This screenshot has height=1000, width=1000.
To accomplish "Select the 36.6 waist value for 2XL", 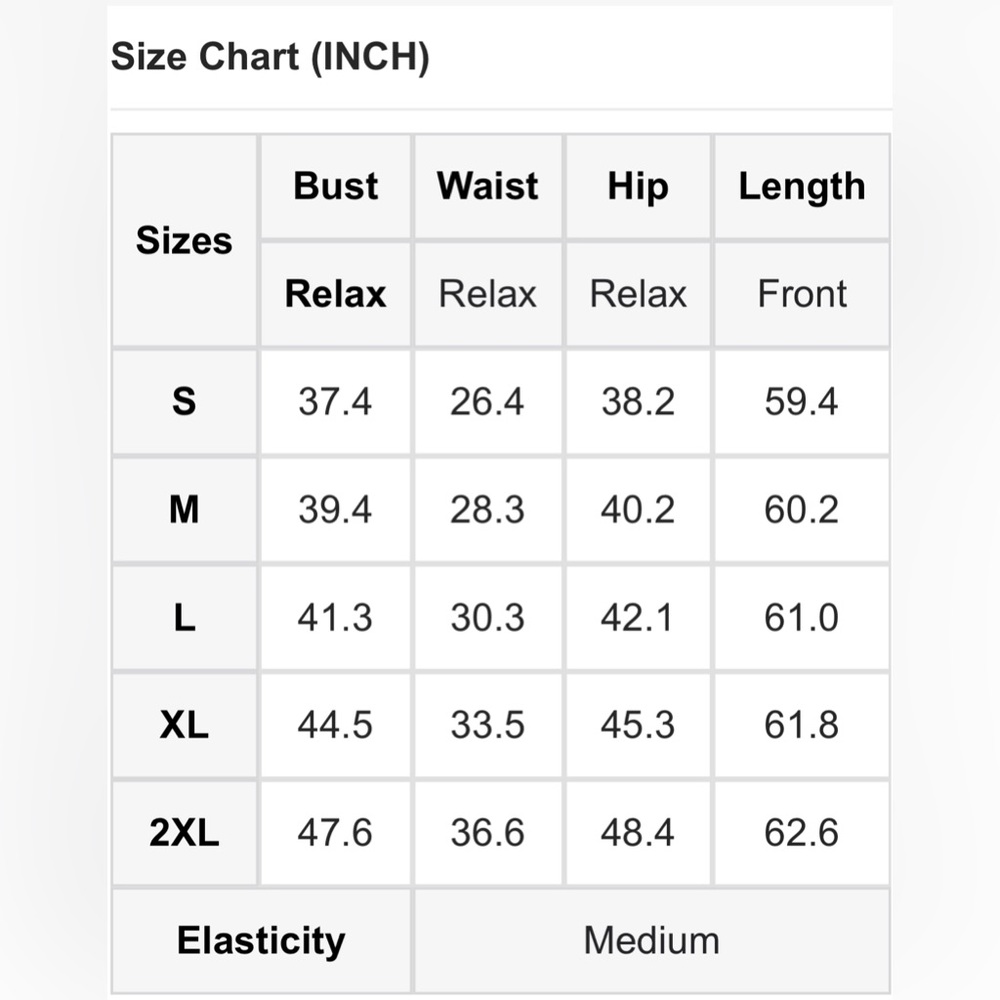I will coord(487,833).
